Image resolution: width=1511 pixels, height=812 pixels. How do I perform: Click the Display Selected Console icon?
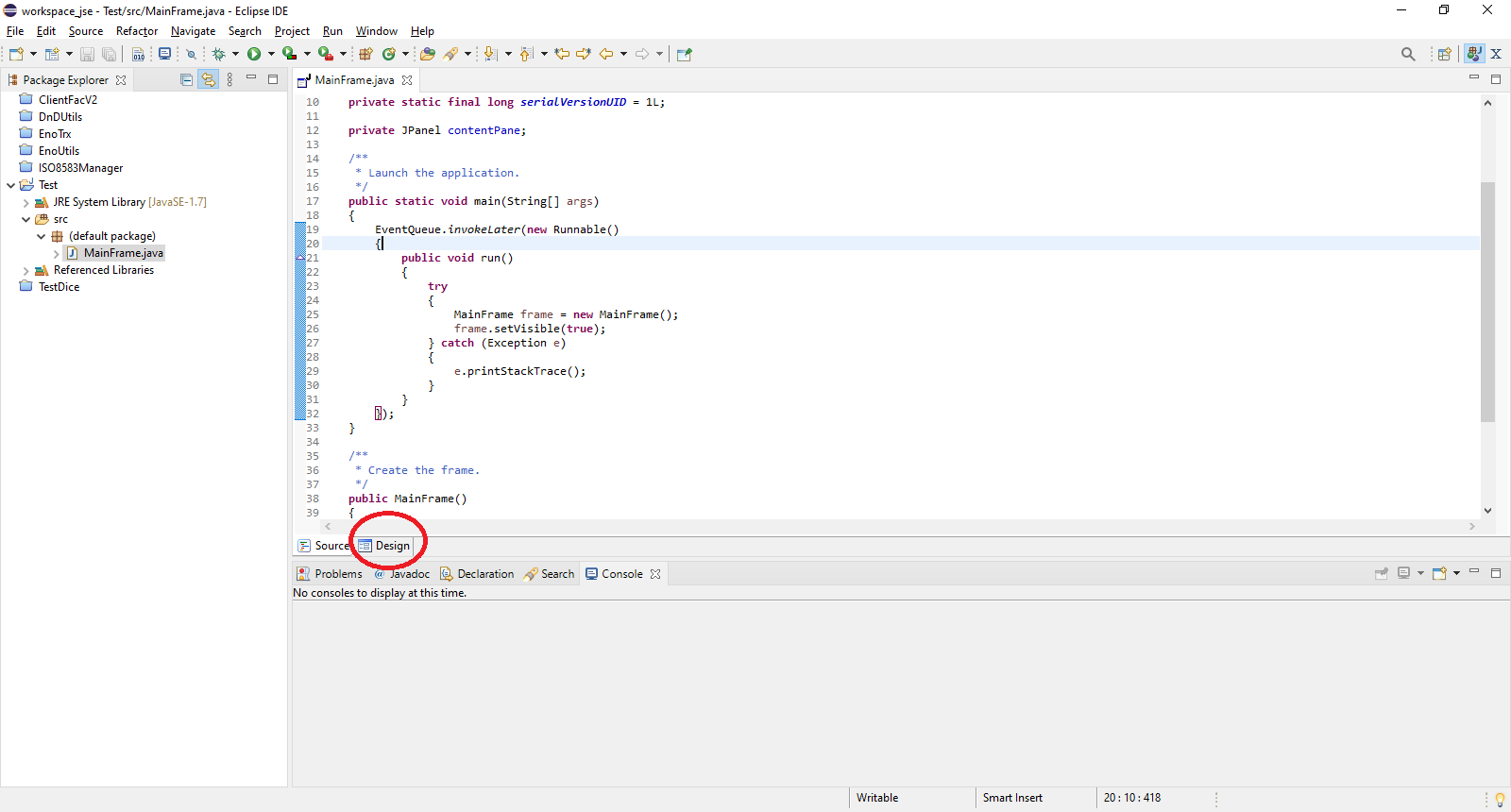1403,573
